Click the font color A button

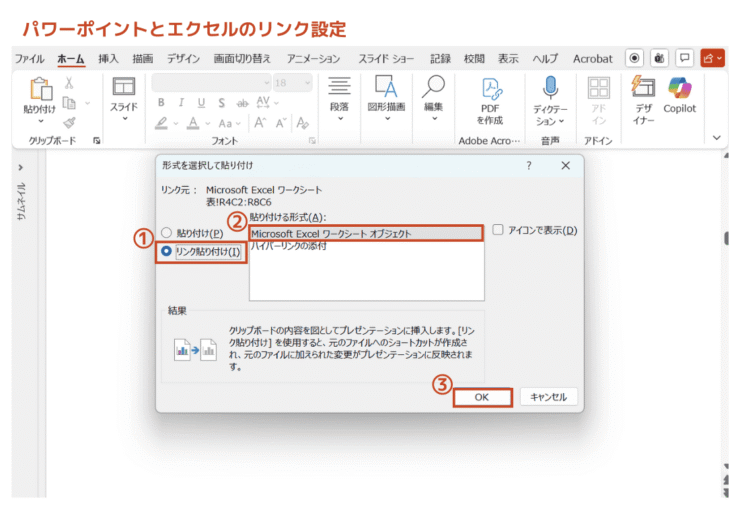(x=193, y=123)
